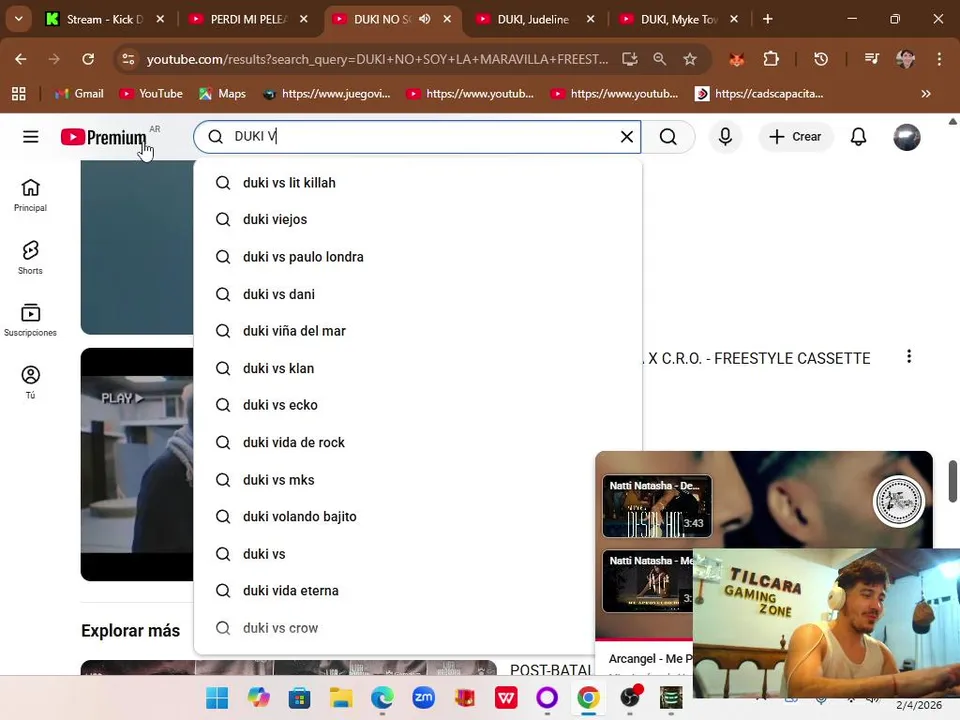The height and width of the screenshot is (720, 960).
Task: Click the YouTube Premium logo
Action: click(x=103, y=137)
